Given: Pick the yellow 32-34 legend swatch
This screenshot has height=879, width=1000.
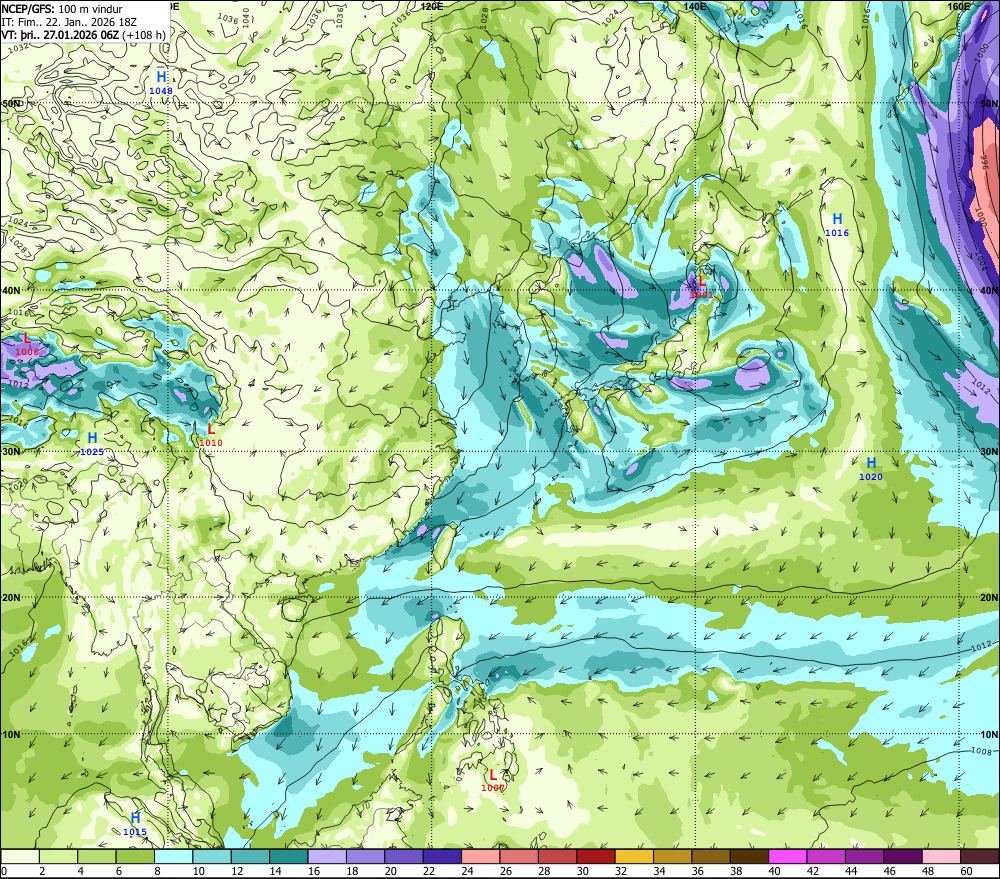Looking at the screenshot, I should pos(634,856).
